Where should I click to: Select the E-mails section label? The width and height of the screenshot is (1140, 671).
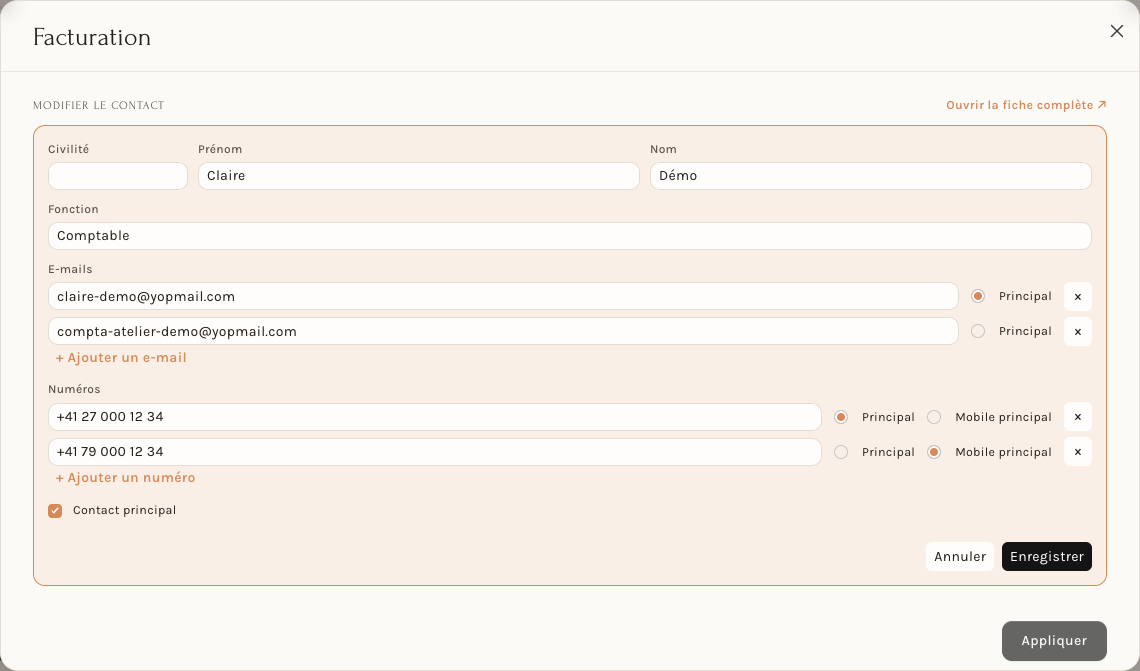coord(70,269)
